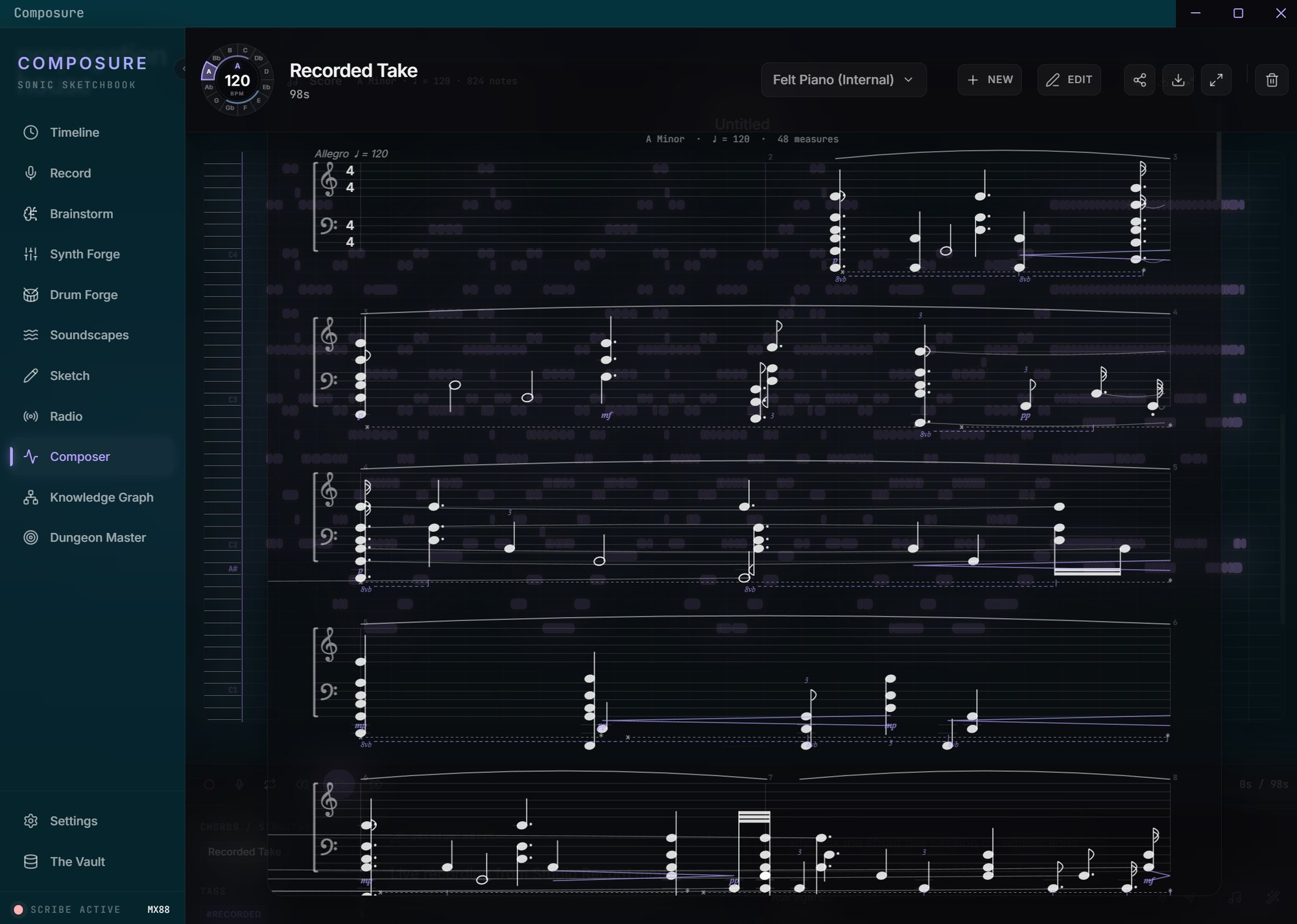Screen dimensions: 1297x924
Task: Click the Drum Forge drum icon
Action: click(30, 295)
